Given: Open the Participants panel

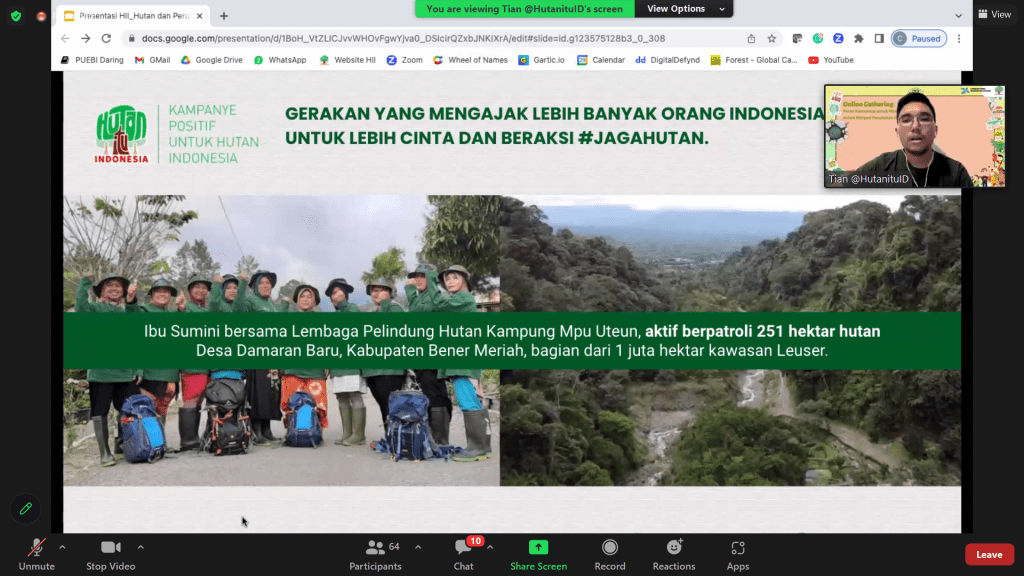Looking at the screenshot, I should click(x=376, y=554).
